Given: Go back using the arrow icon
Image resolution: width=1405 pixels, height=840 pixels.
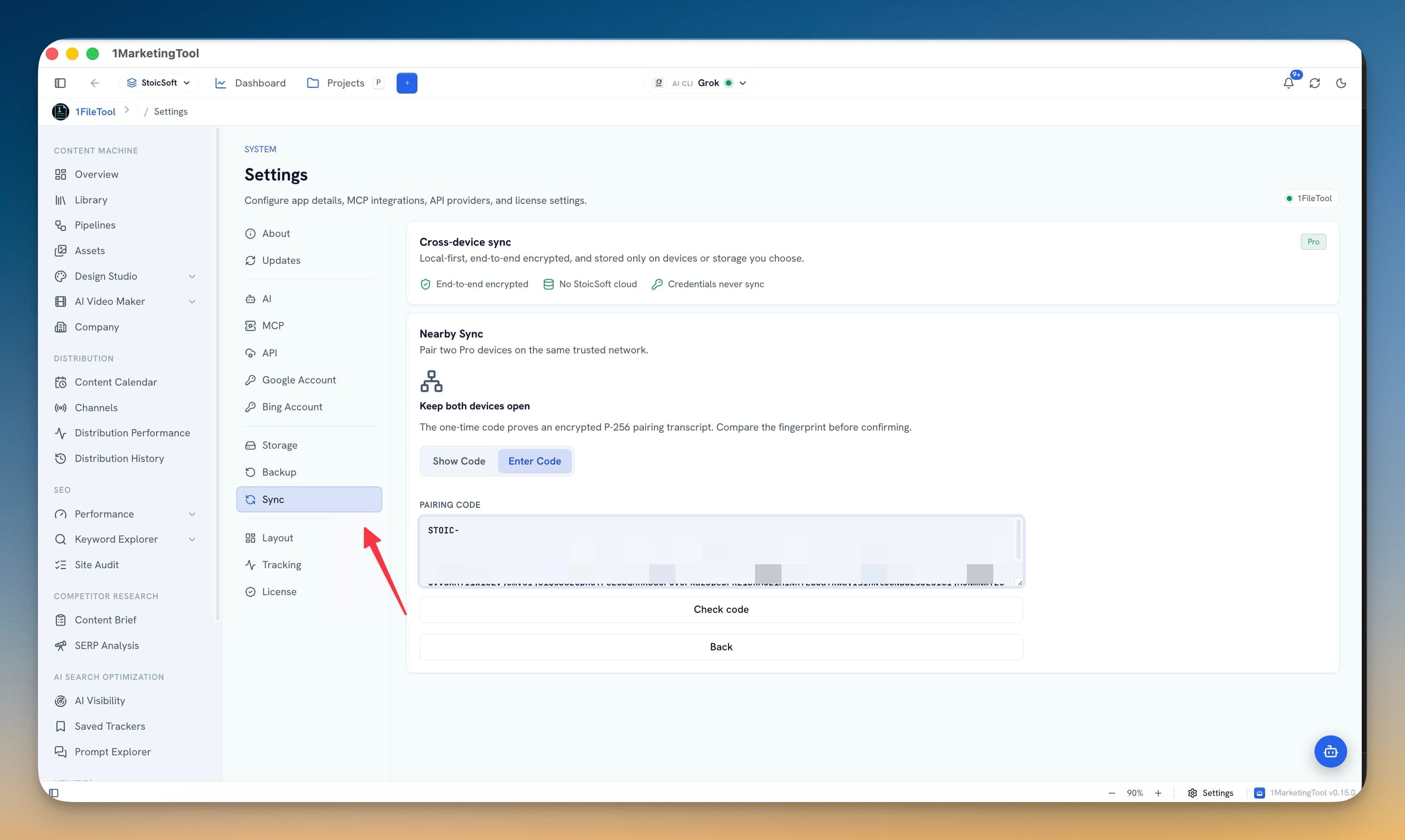Looking at the screenshot, I should pyautogui.click(x=94, y=82).
